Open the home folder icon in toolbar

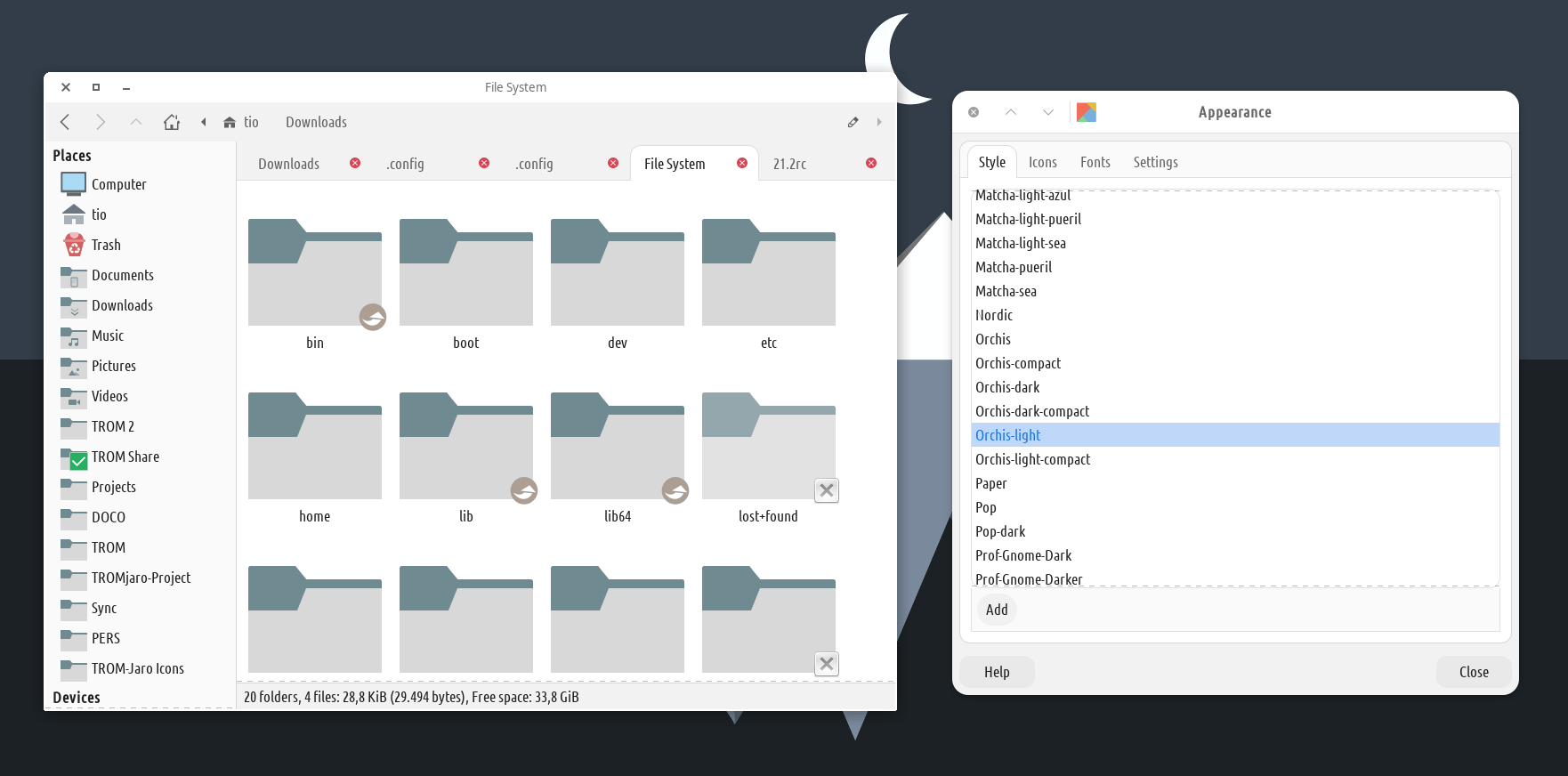(x=172, y=122)
